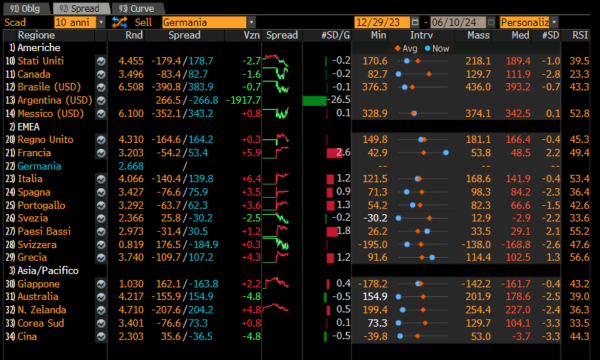Click the chart icon beside Cina

click(x=101, y=337)
